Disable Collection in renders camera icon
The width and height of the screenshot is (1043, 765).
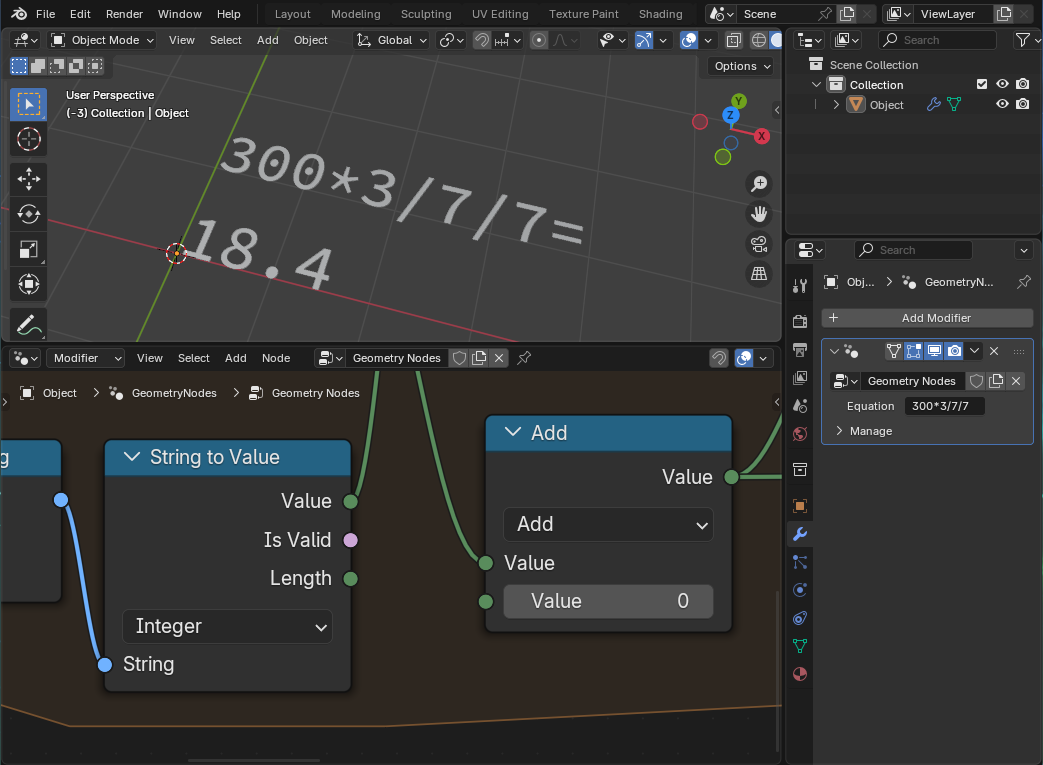coord(1023,84)
